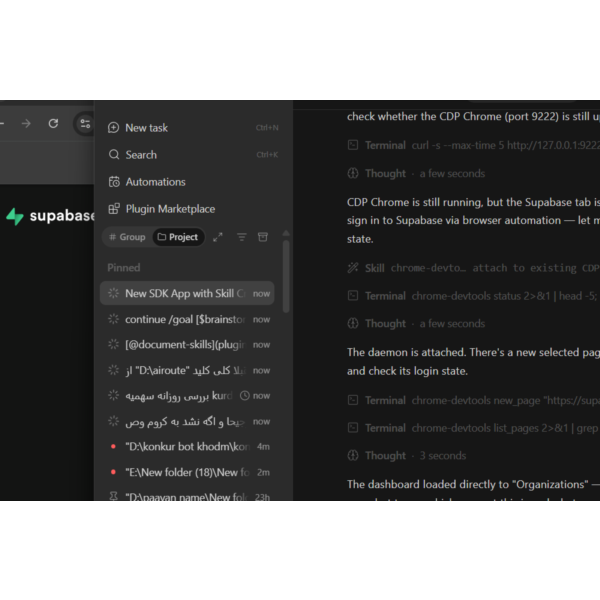Switch grouping to Project
This screenshot has height=600, width=600.
[178, 237]
